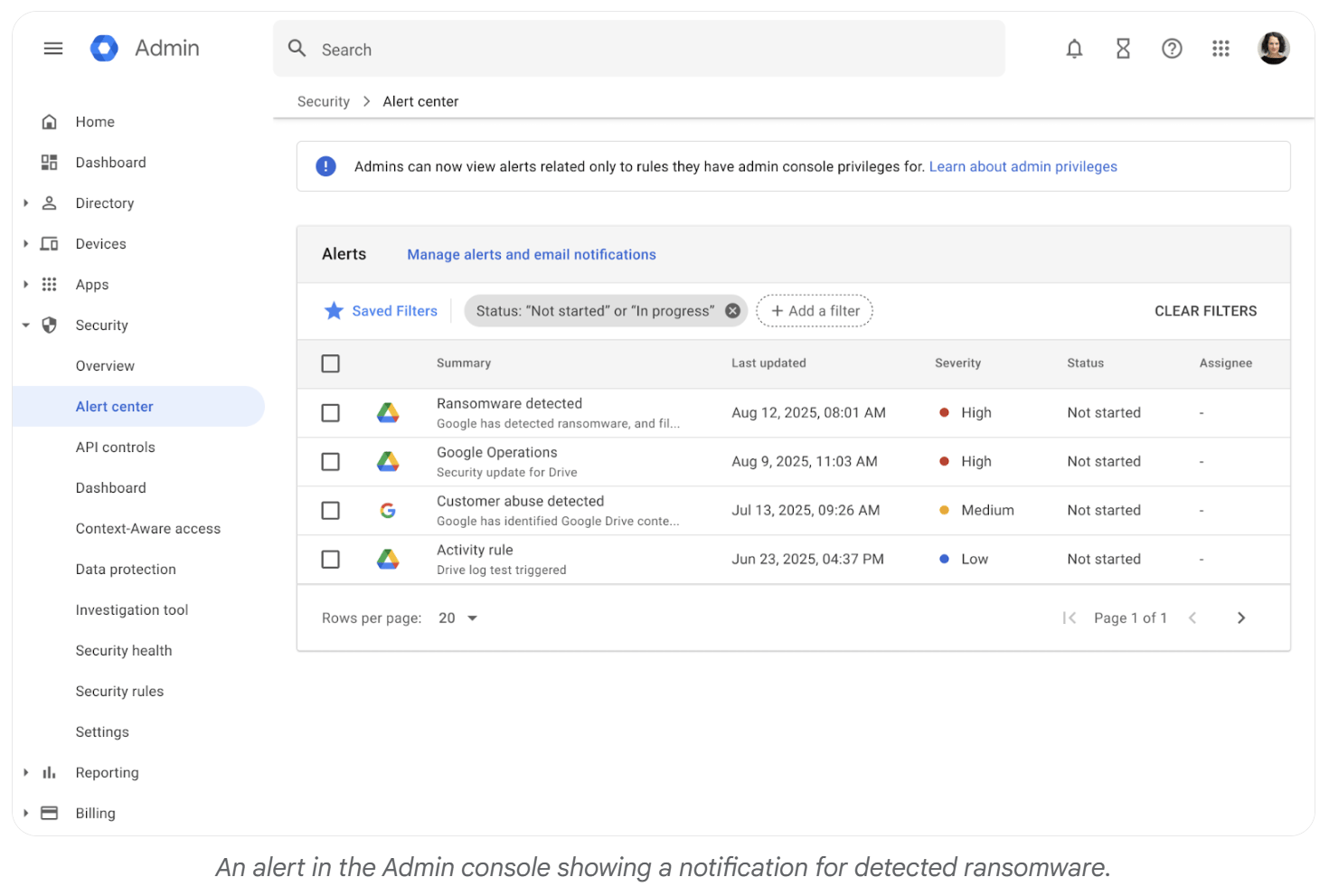Expand the Directory menu section

point(26,203)
